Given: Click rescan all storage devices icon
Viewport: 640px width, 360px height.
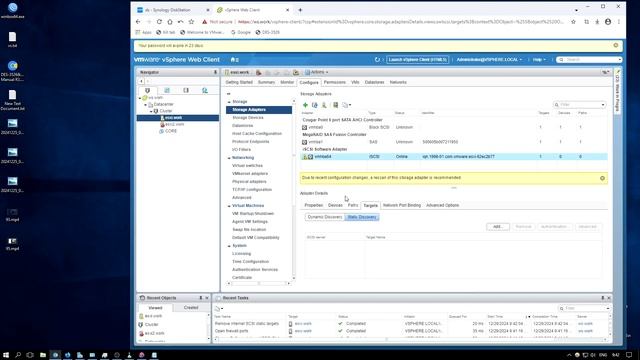Looking at the screenshot, I should pos(336,105).
